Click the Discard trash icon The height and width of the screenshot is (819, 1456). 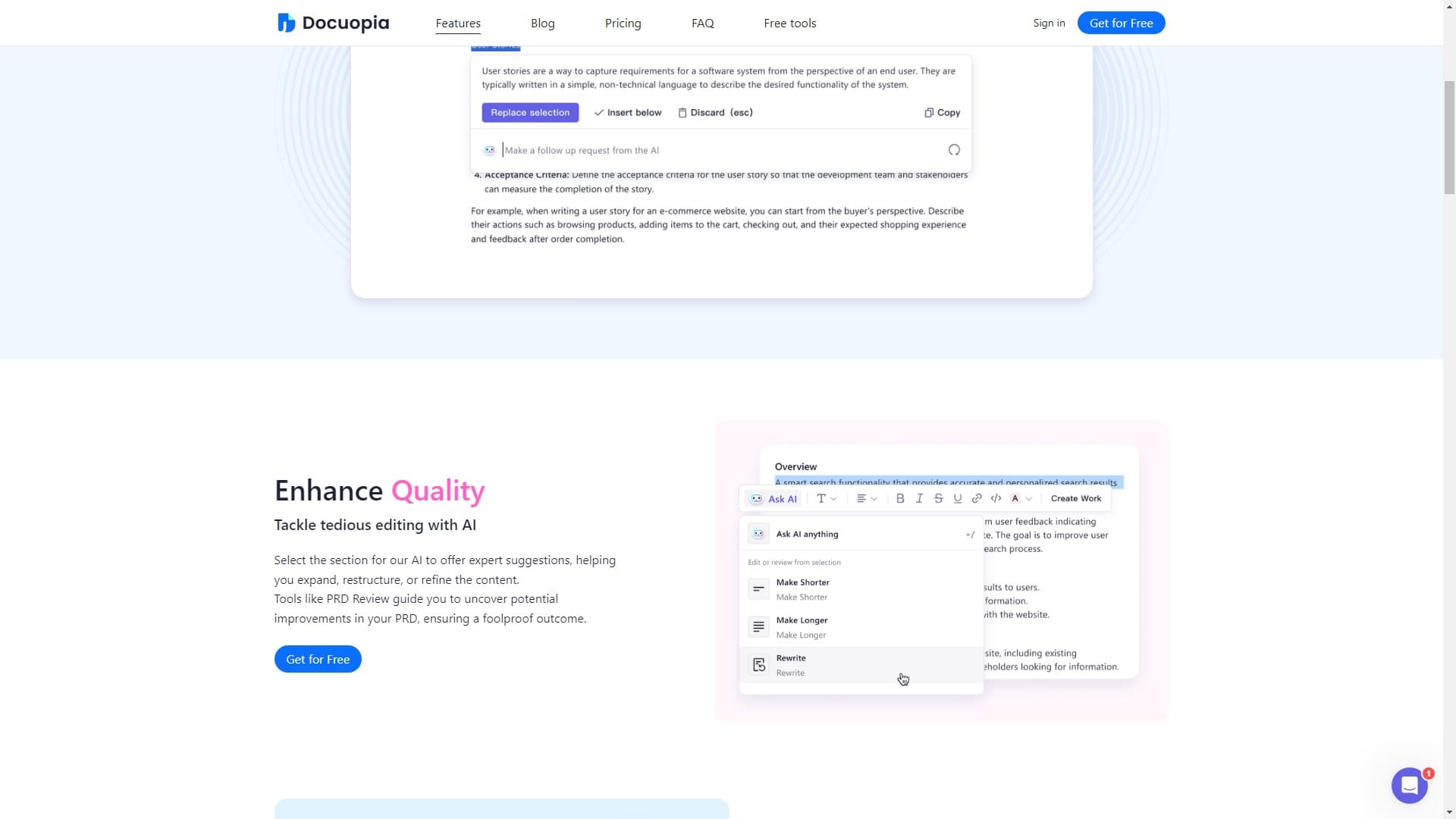click(x=682, y=112)
